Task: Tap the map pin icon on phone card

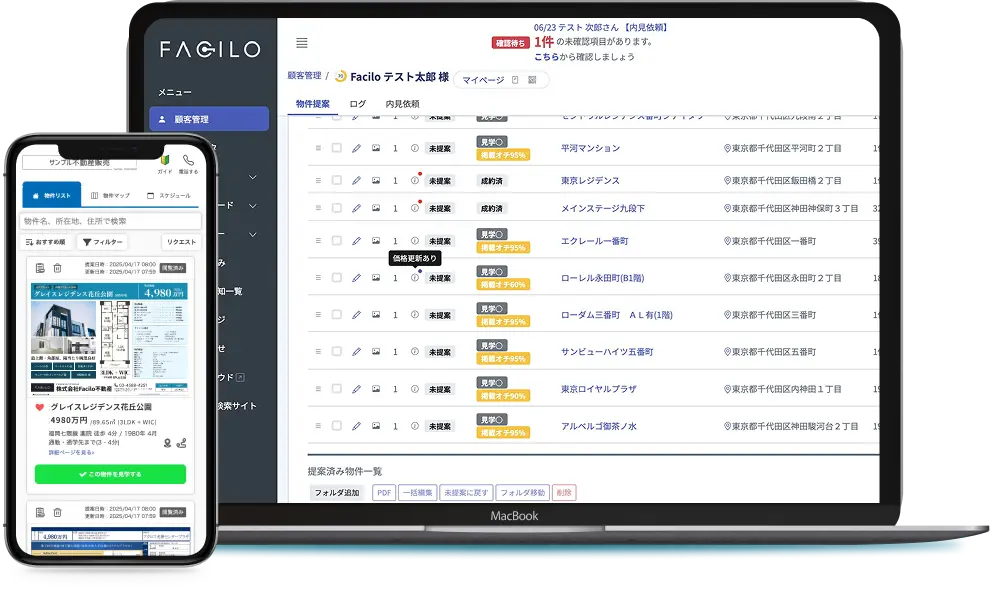Action: (167, 443)
